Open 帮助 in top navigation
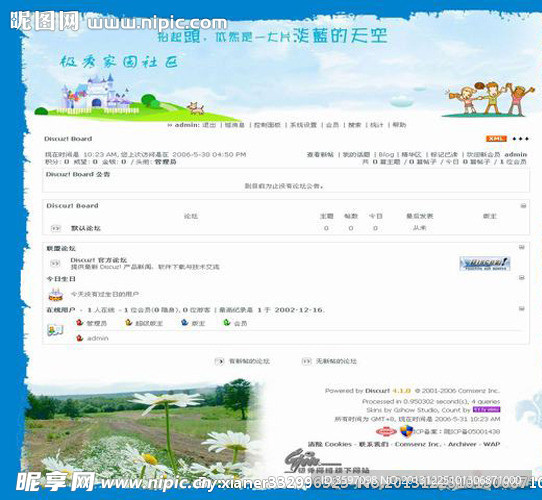Viewport: 542px width, 500px height. pyautogui.click(x=399, y=125)
